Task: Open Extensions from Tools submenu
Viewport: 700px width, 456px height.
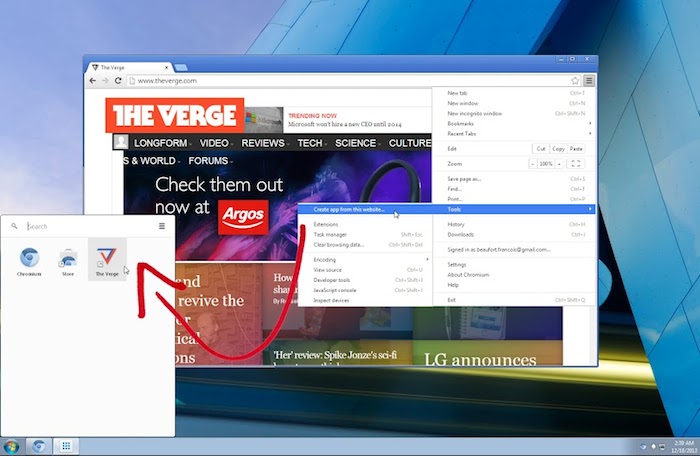Action: pyautogui.click(x=365, y=224)
